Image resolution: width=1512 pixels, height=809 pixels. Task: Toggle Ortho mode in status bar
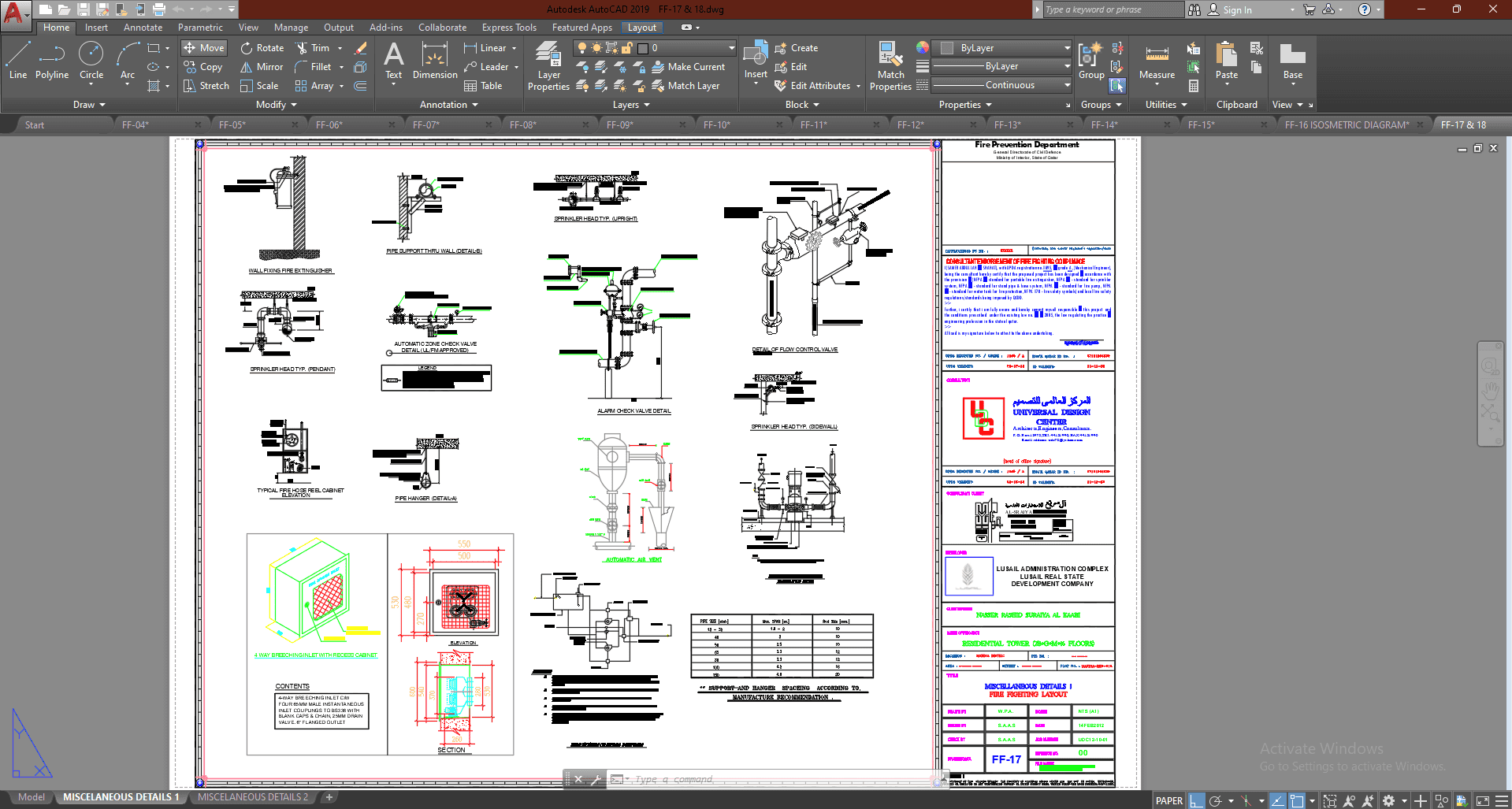coord(1197,800)
